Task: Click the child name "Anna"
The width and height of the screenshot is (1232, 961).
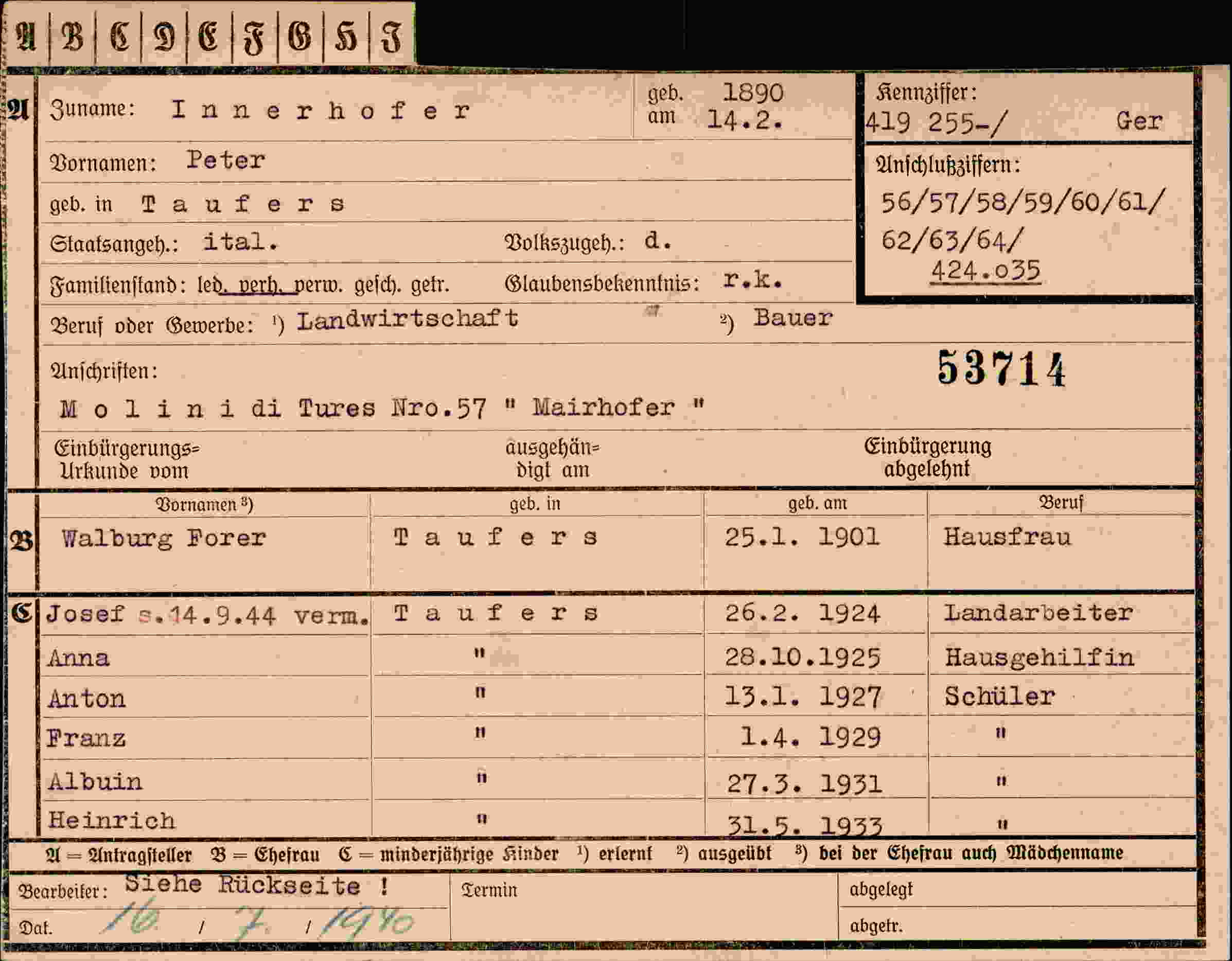Action: tap(78, 657)
